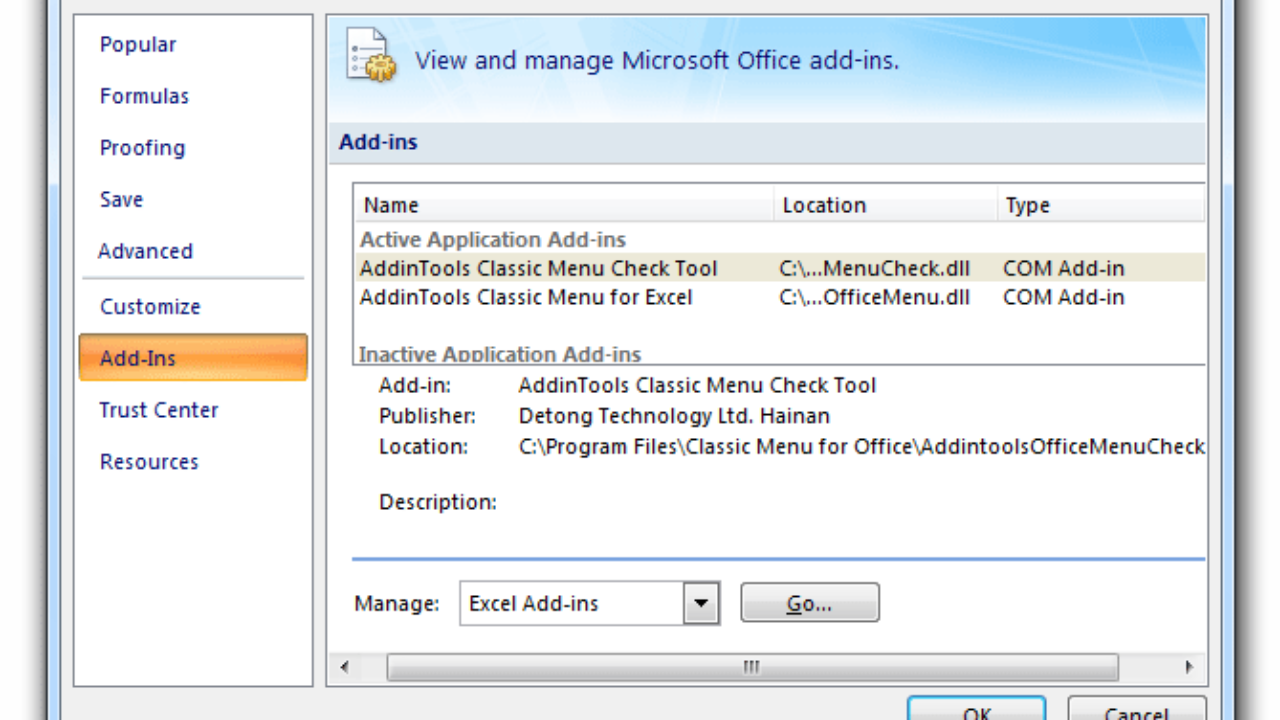Click the Cancel button
Screen dimensions: 1280x720
1136,710
